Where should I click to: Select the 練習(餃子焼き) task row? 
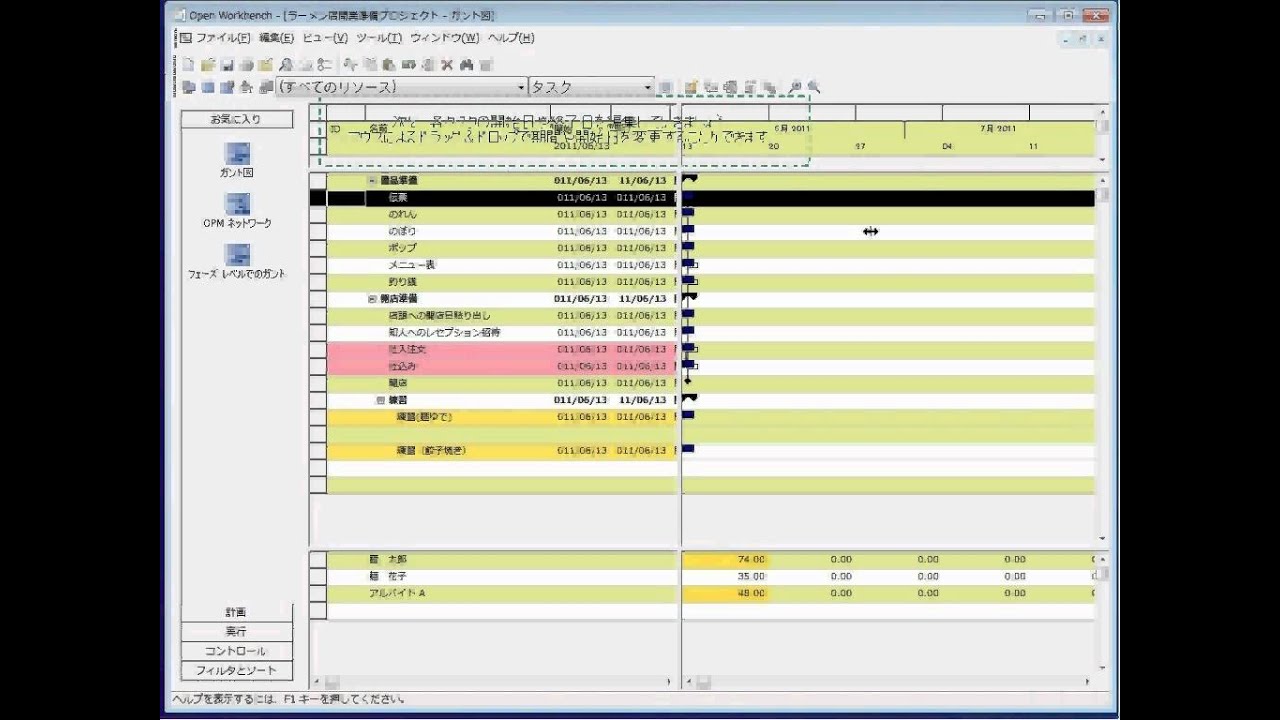point(502,451)
